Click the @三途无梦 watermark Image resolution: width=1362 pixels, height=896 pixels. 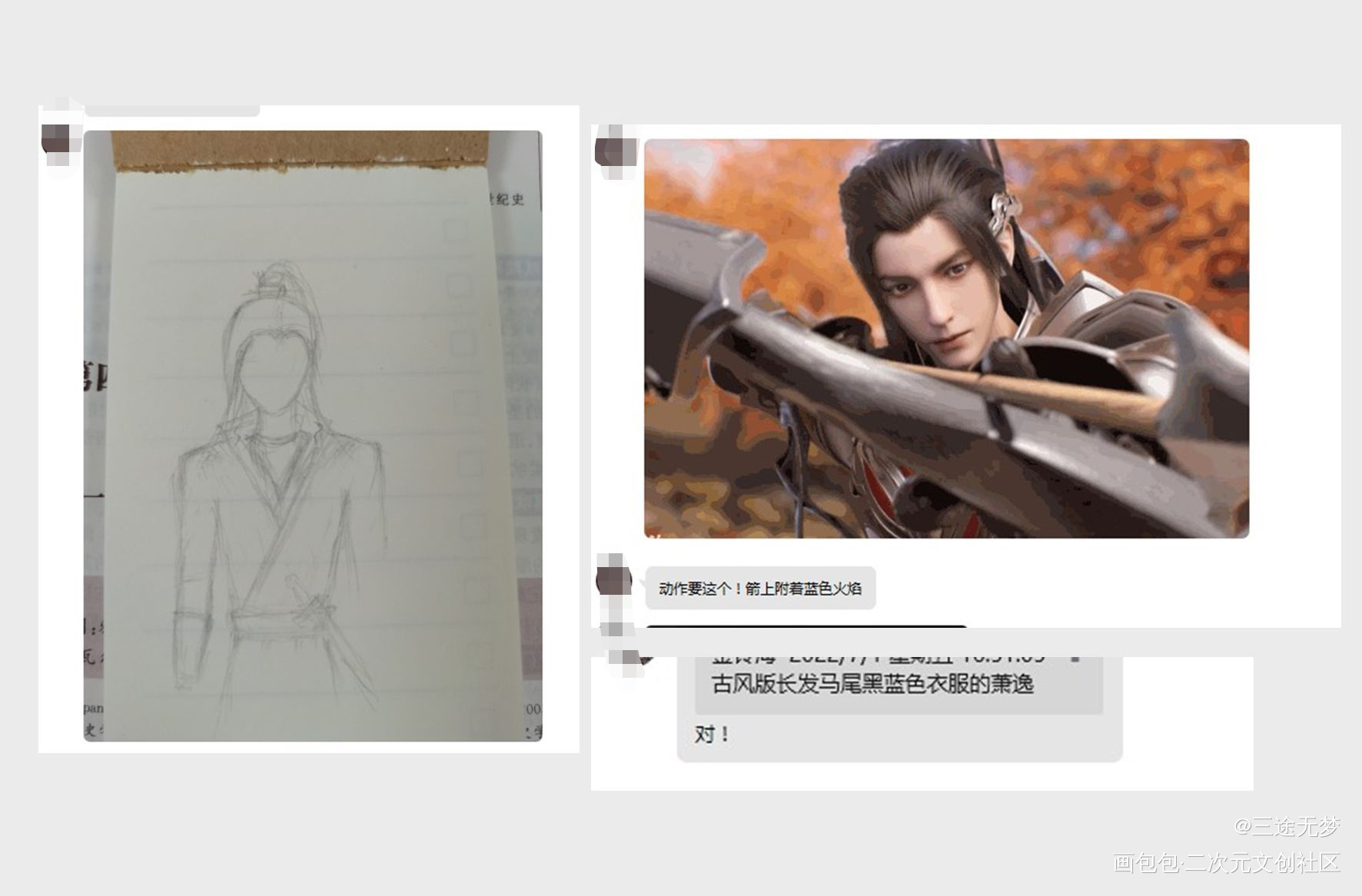click(1287, 827)
